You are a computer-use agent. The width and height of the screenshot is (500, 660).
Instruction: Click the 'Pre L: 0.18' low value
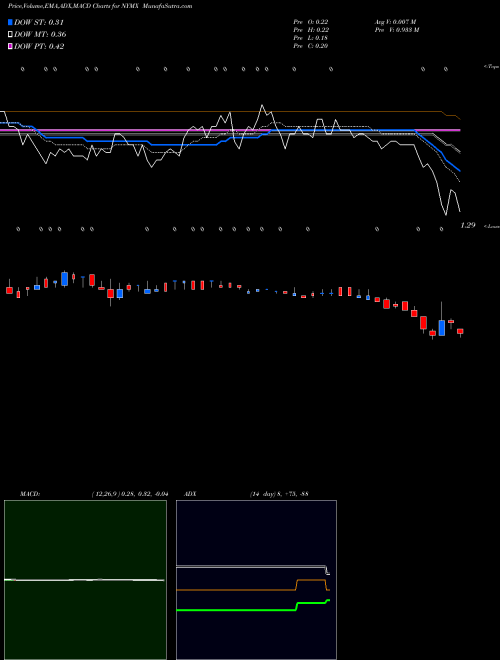click(311, 38)
